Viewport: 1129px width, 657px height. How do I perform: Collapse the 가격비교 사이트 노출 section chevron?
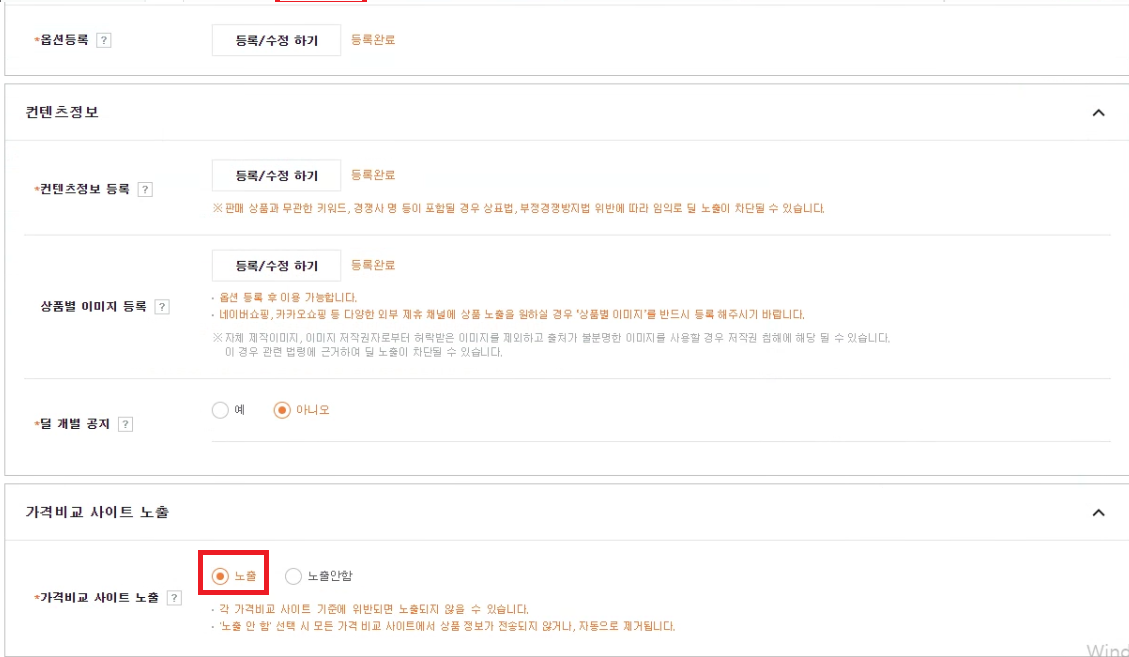(x=1098, y=513)
